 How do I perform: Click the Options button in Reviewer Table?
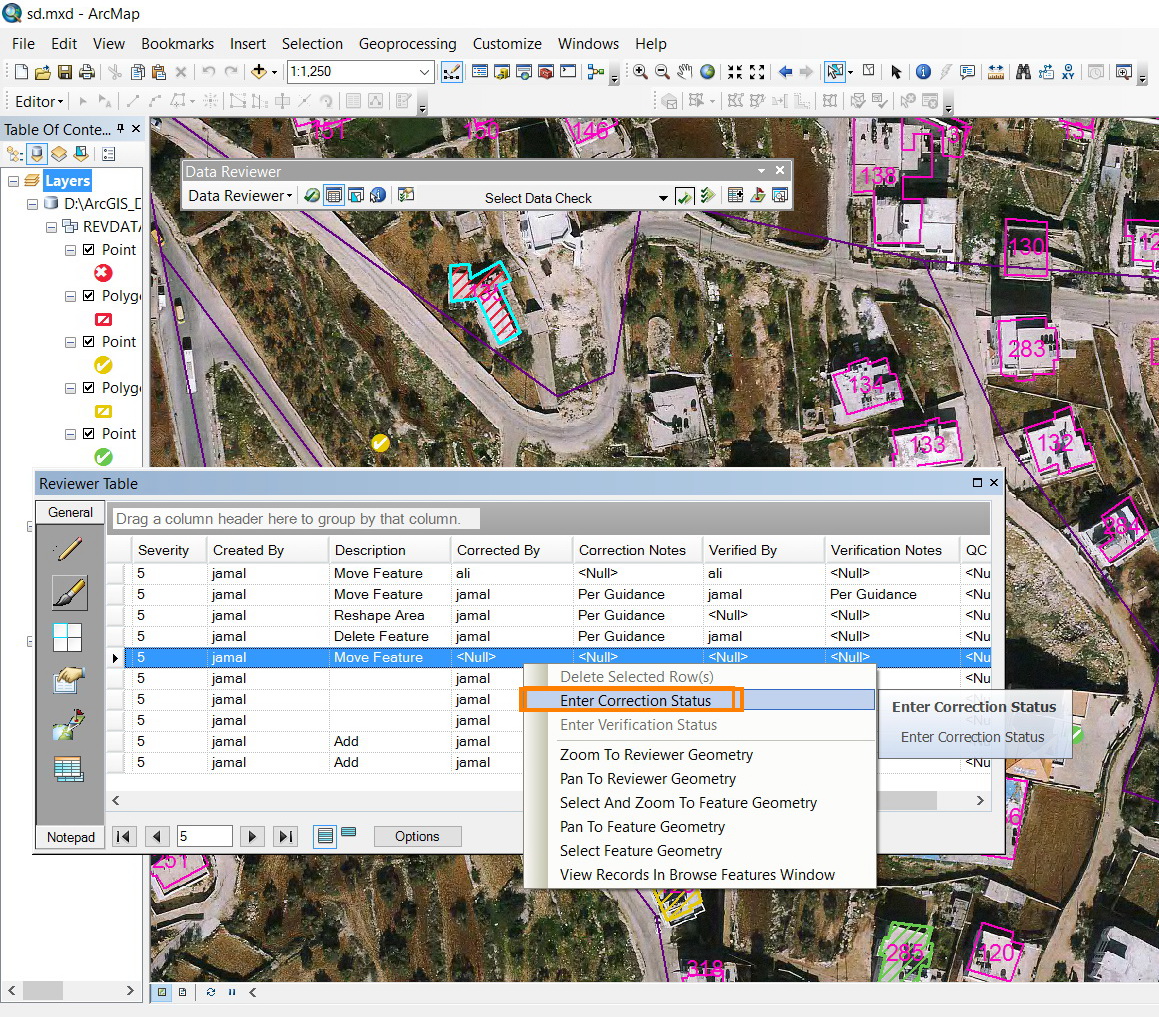417,837
